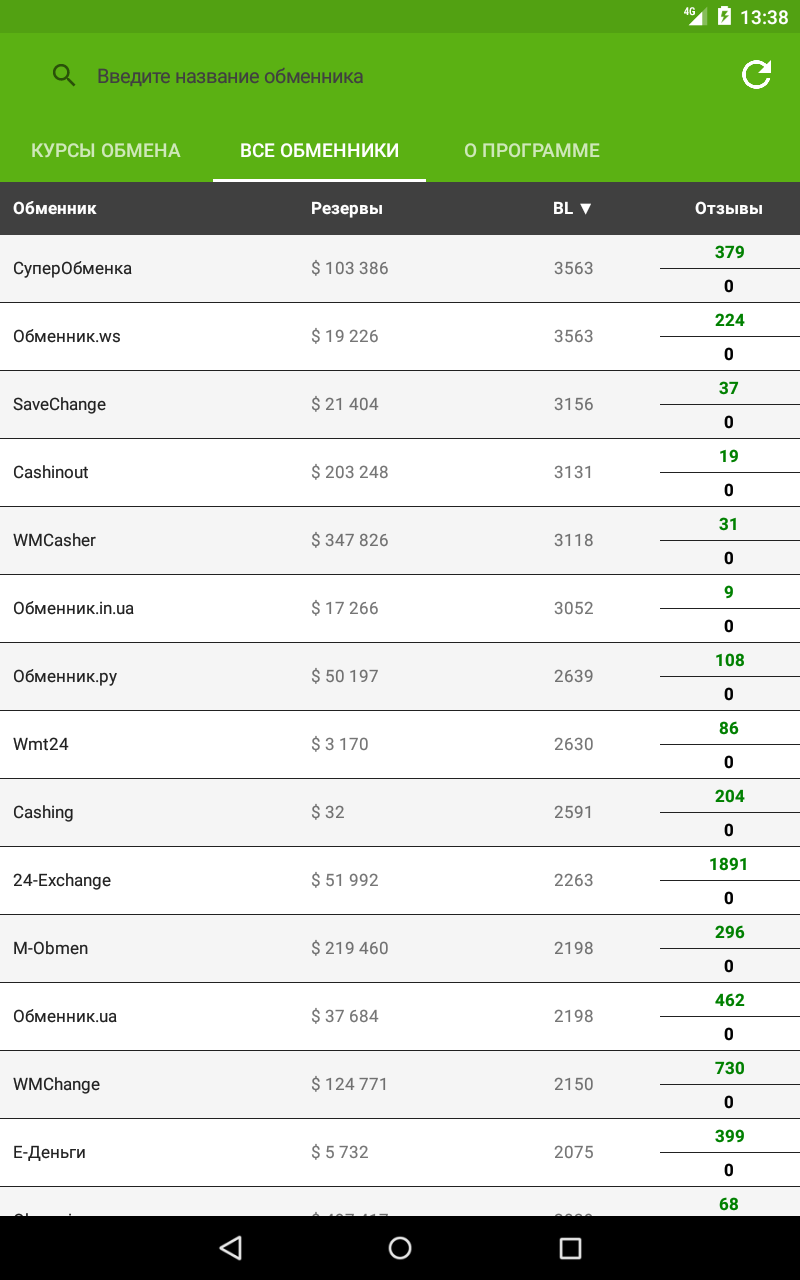800x1280 pixels.
Task: Click the BL sort arrow header
Action: (x=573, y=208)
